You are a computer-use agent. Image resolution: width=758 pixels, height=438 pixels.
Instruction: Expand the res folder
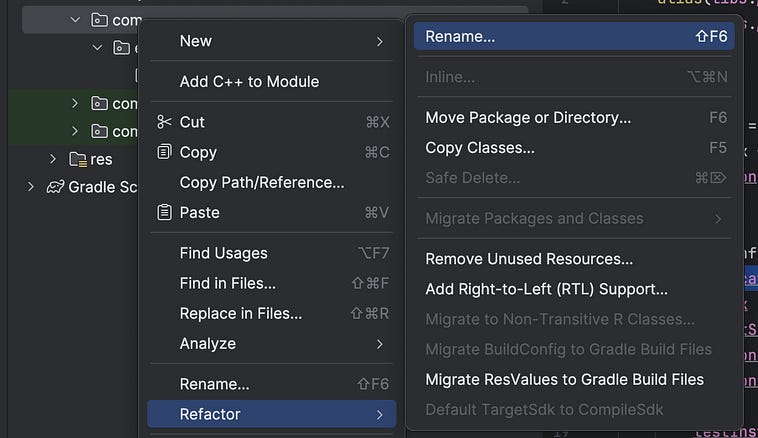pyautogui.click(x=53, y=159)
